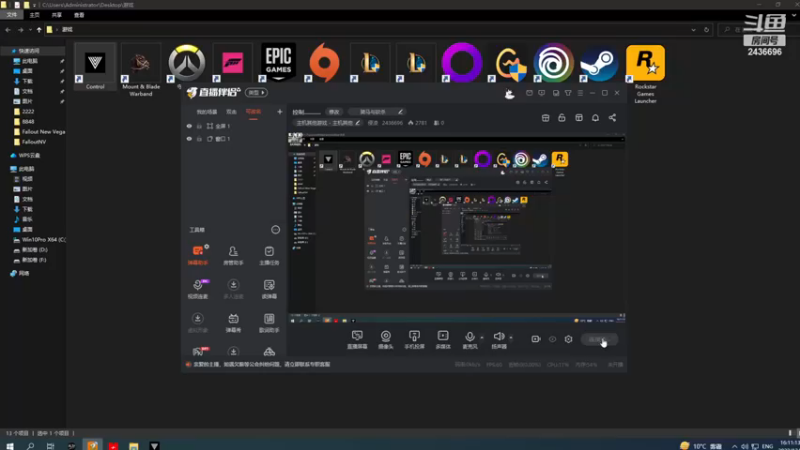
Task: Switch to the first scene tab
Action: [x=207, y=112]
